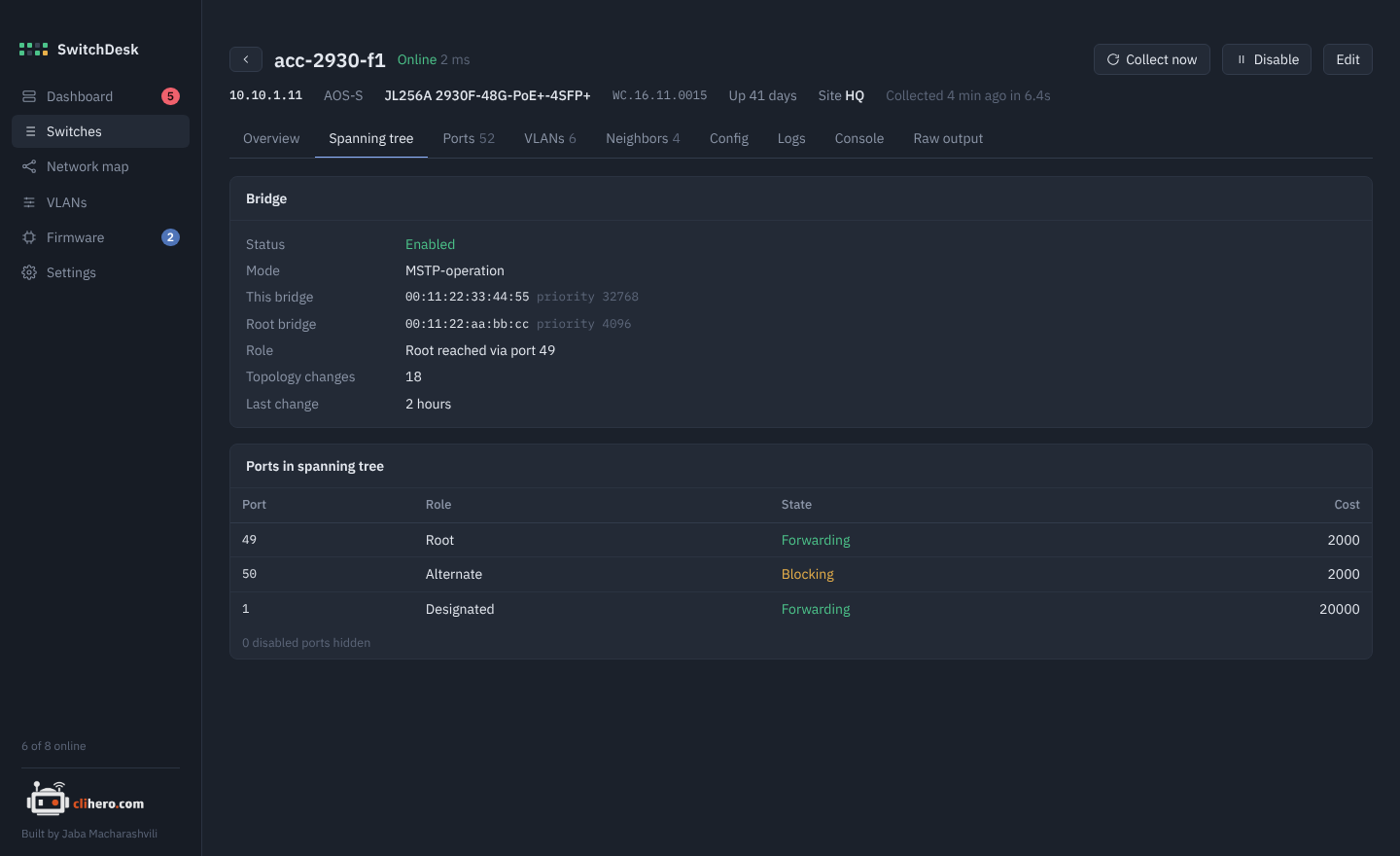Click the Disable button

click(x=1267, y=59)
